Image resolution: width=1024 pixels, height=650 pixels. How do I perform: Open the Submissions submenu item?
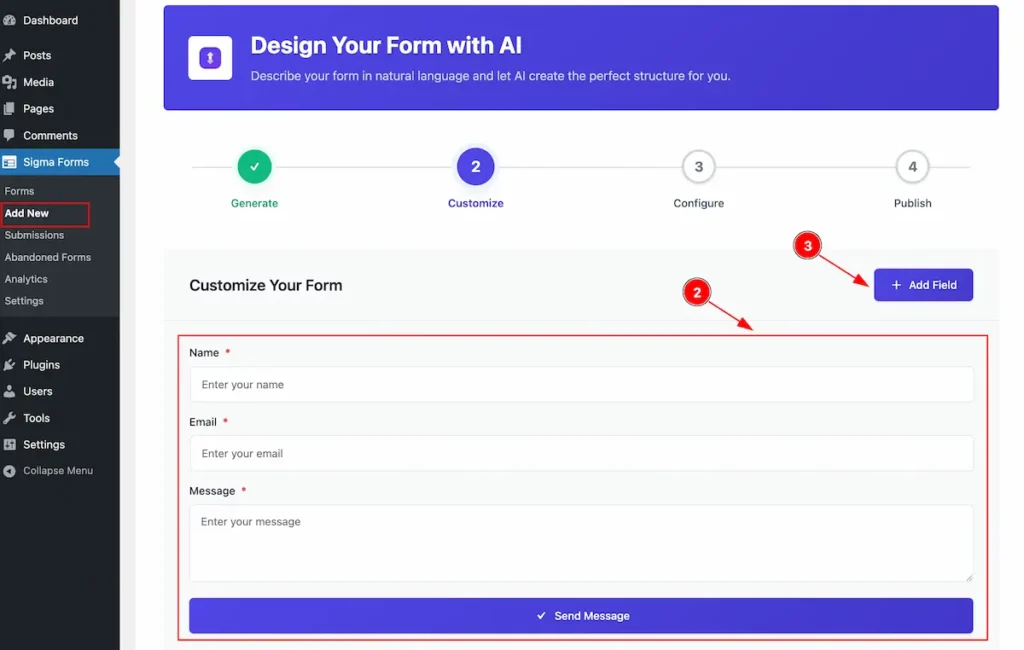click(x=34, y=235)
